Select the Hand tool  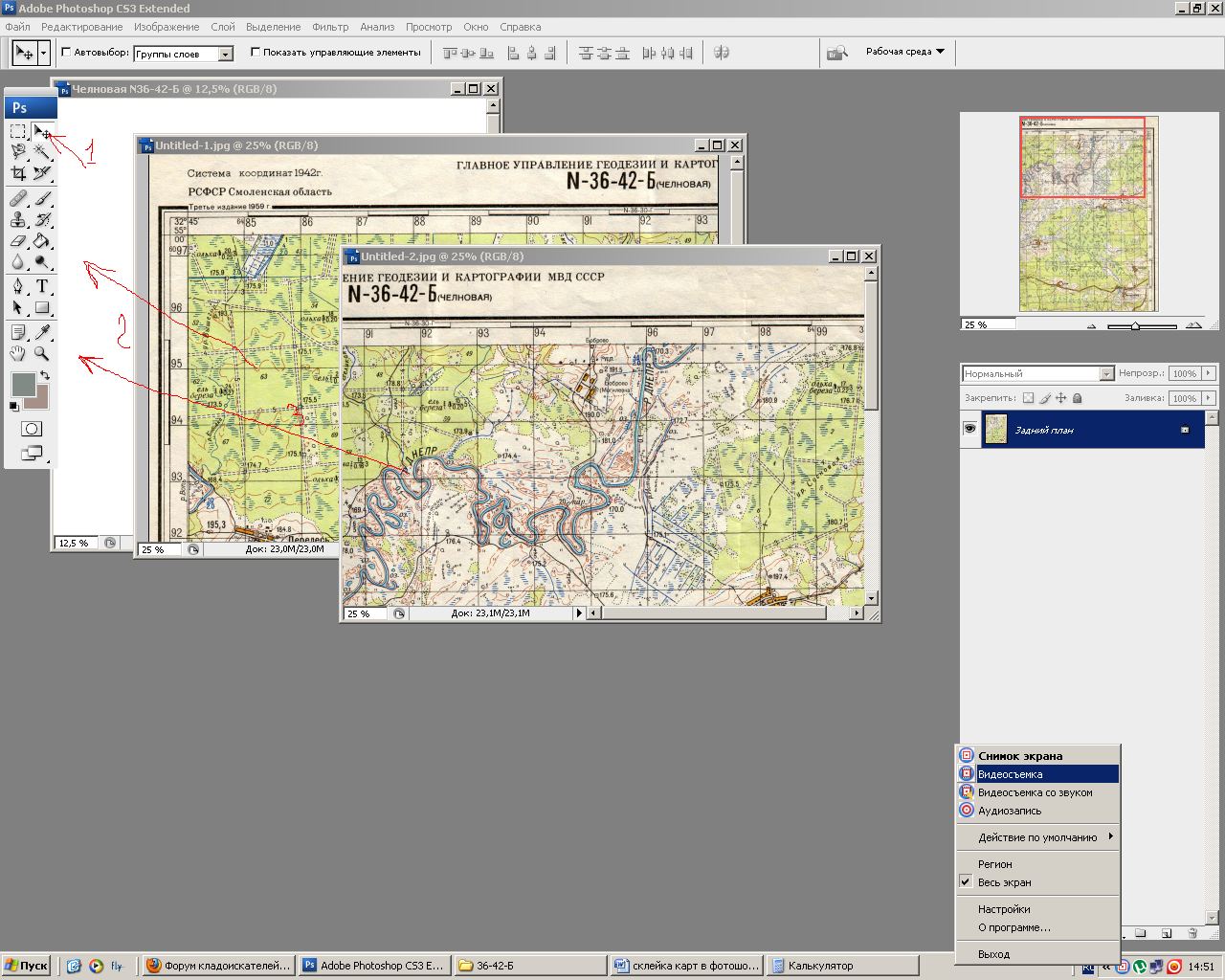[18, 354]
